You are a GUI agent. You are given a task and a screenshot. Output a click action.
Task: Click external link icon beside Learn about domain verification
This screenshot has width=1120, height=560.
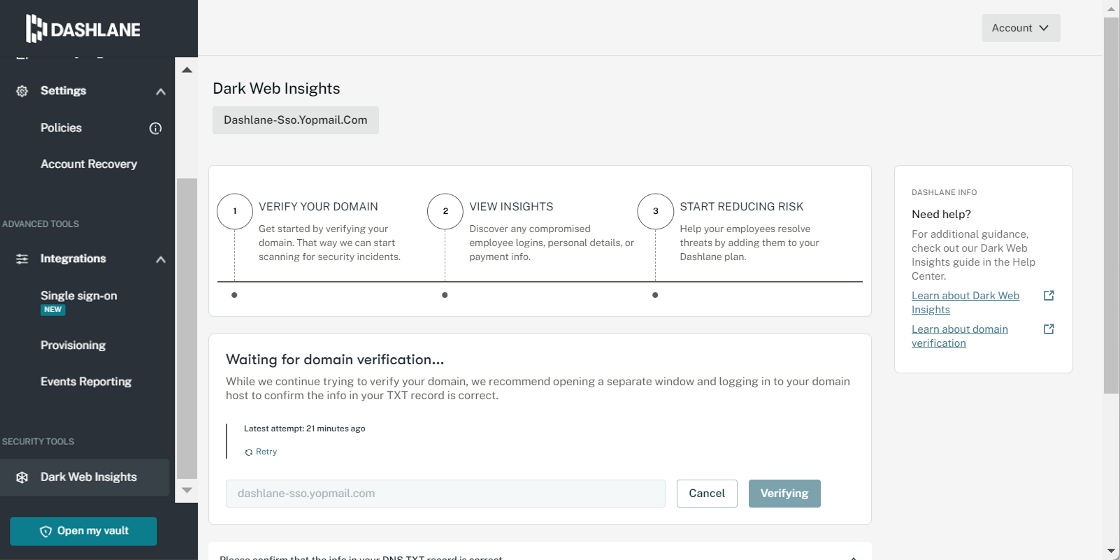click(x=1049, y=329)
